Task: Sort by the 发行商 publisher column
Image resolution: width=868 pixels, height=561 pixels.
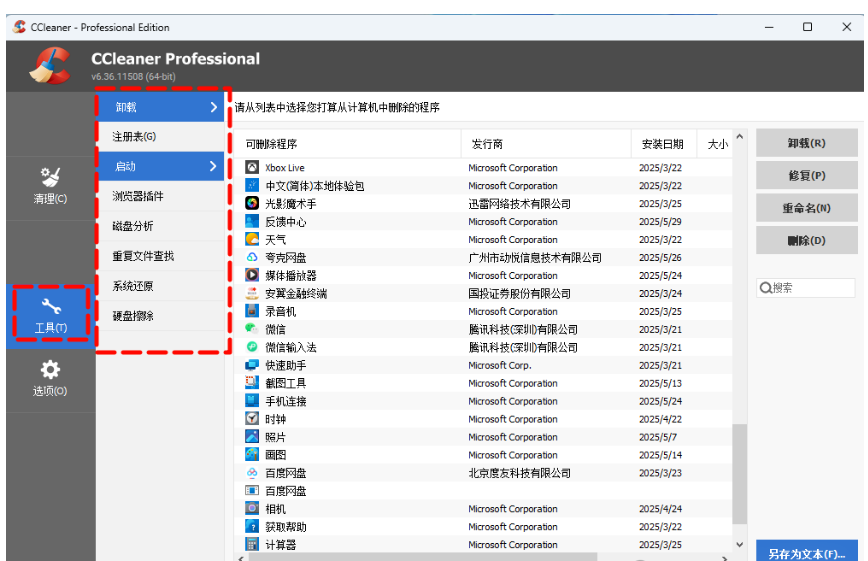Action: tap(546, 144)
